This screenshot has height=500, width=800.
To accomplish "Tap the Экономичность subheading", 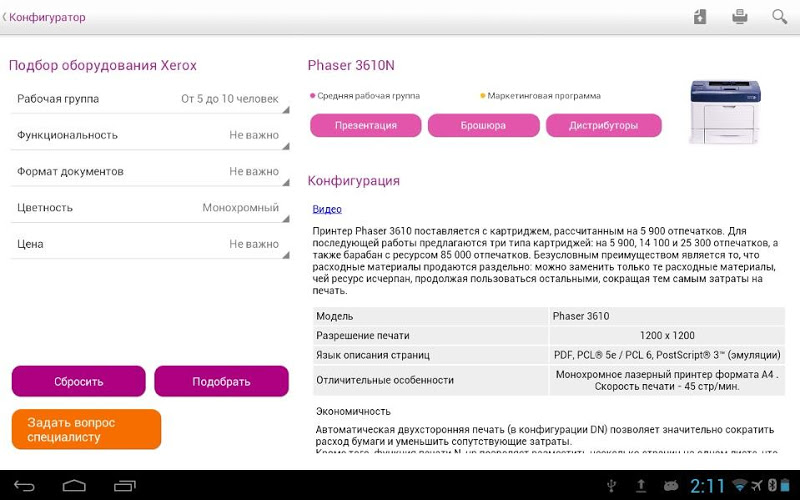I will coord(353,411).
